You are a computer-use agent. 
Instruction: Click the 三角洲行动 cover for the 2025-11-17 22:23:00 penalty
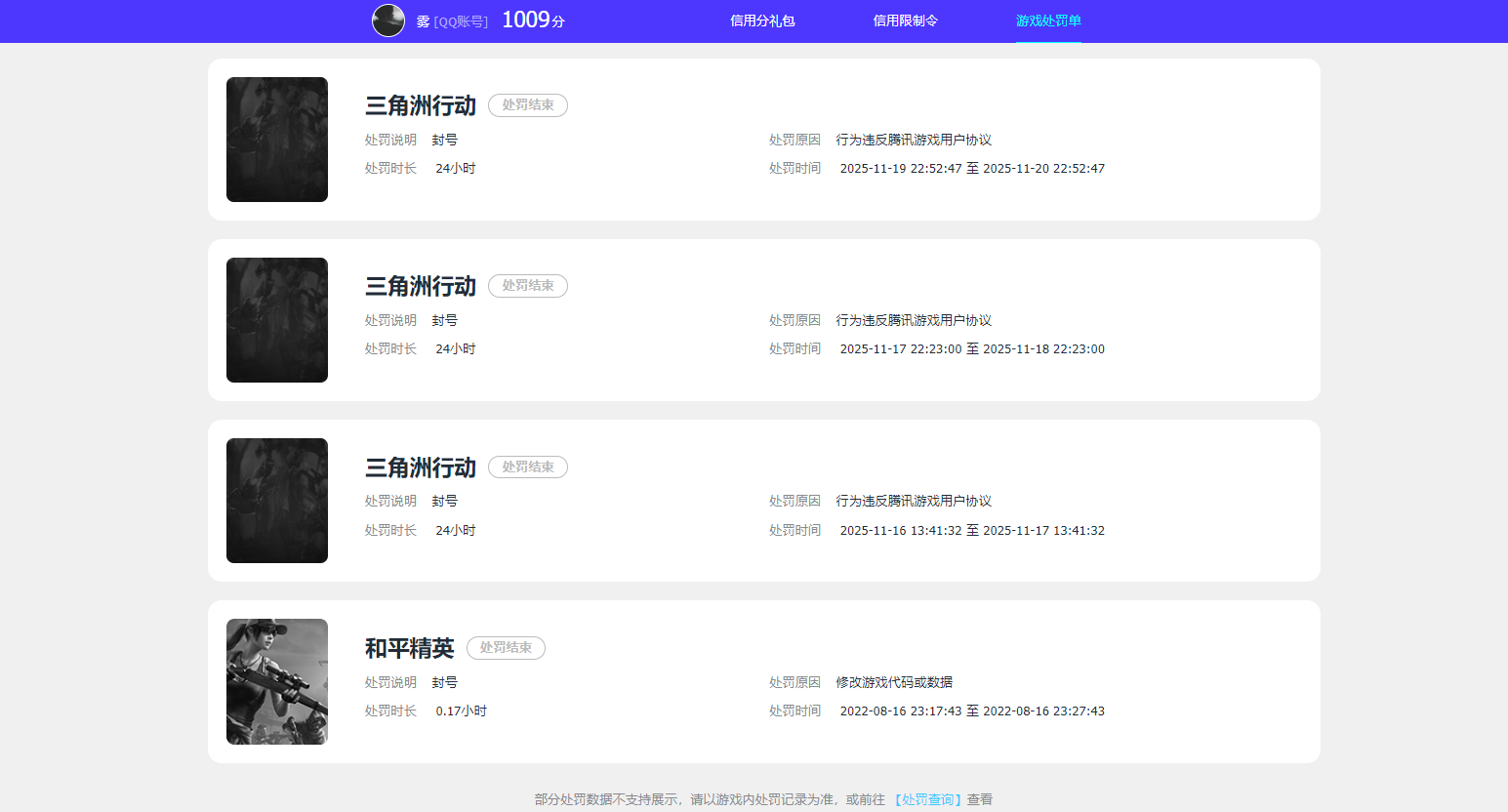point(277,320)
